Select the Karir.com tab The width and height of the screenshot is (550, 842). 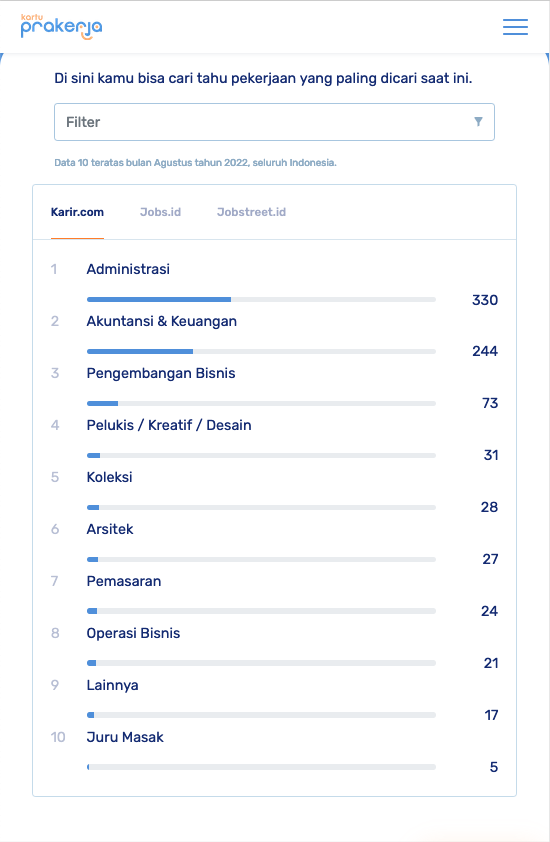pos(77,212)
